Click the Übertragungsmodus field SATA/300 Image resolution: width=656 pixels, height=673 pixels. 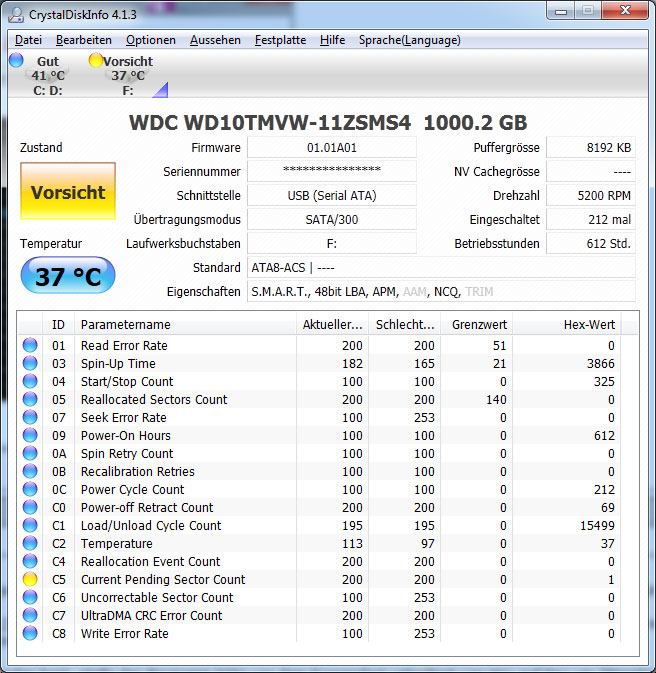coord(332,219)
